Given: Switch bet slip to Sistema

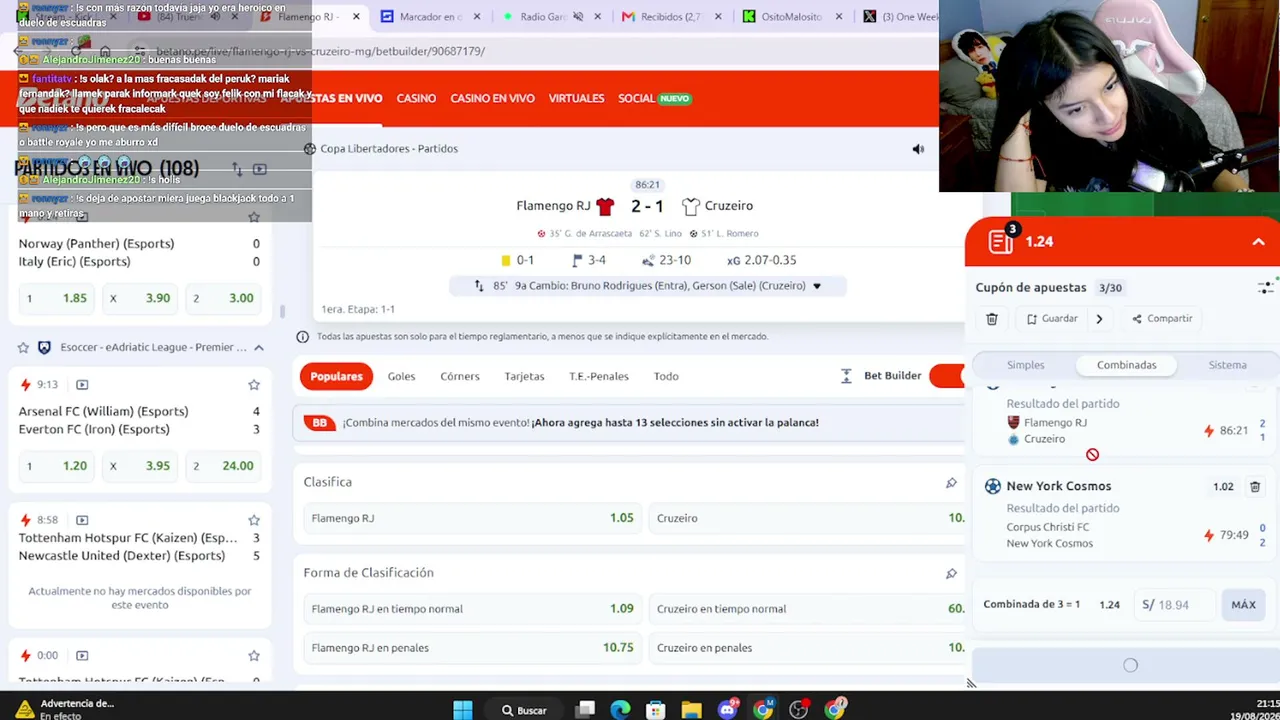Looking at the screenshot, I should [x=1227, y=365].
